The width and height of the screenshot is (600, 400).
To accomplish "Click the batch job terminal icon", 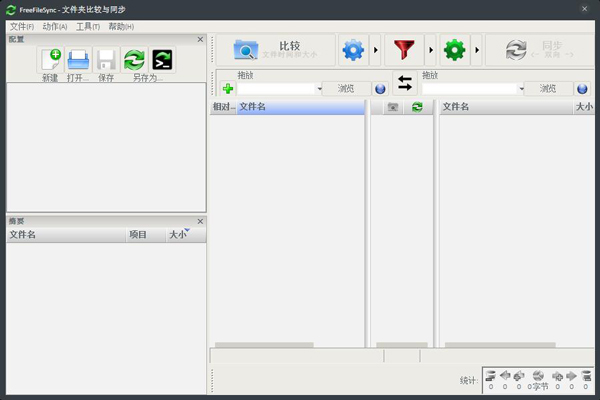I will click(162, 60).
